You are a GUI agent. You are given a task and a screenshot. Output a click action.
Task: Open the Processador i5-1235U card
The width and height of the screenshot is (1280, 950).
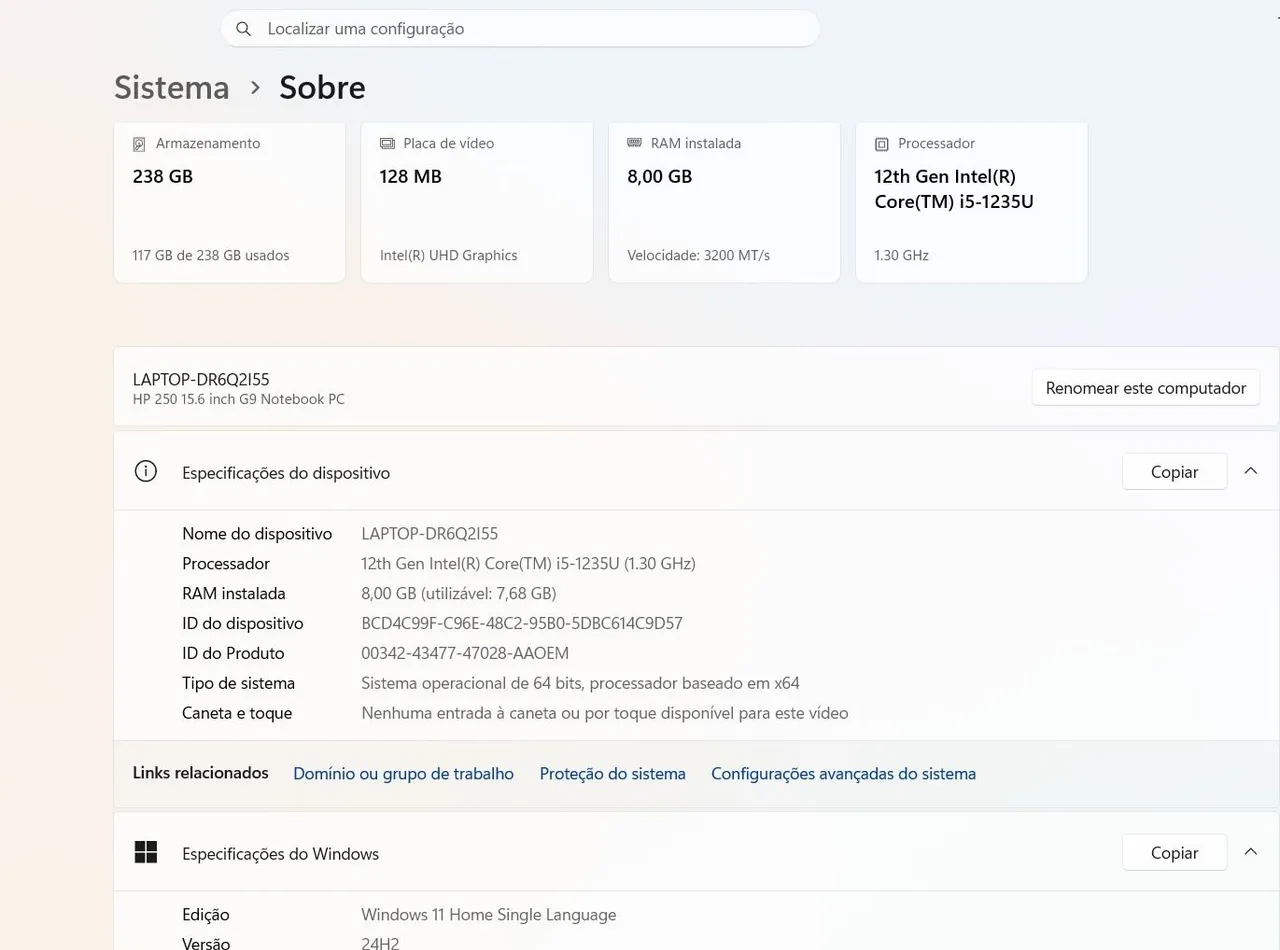tap(972, 202)
